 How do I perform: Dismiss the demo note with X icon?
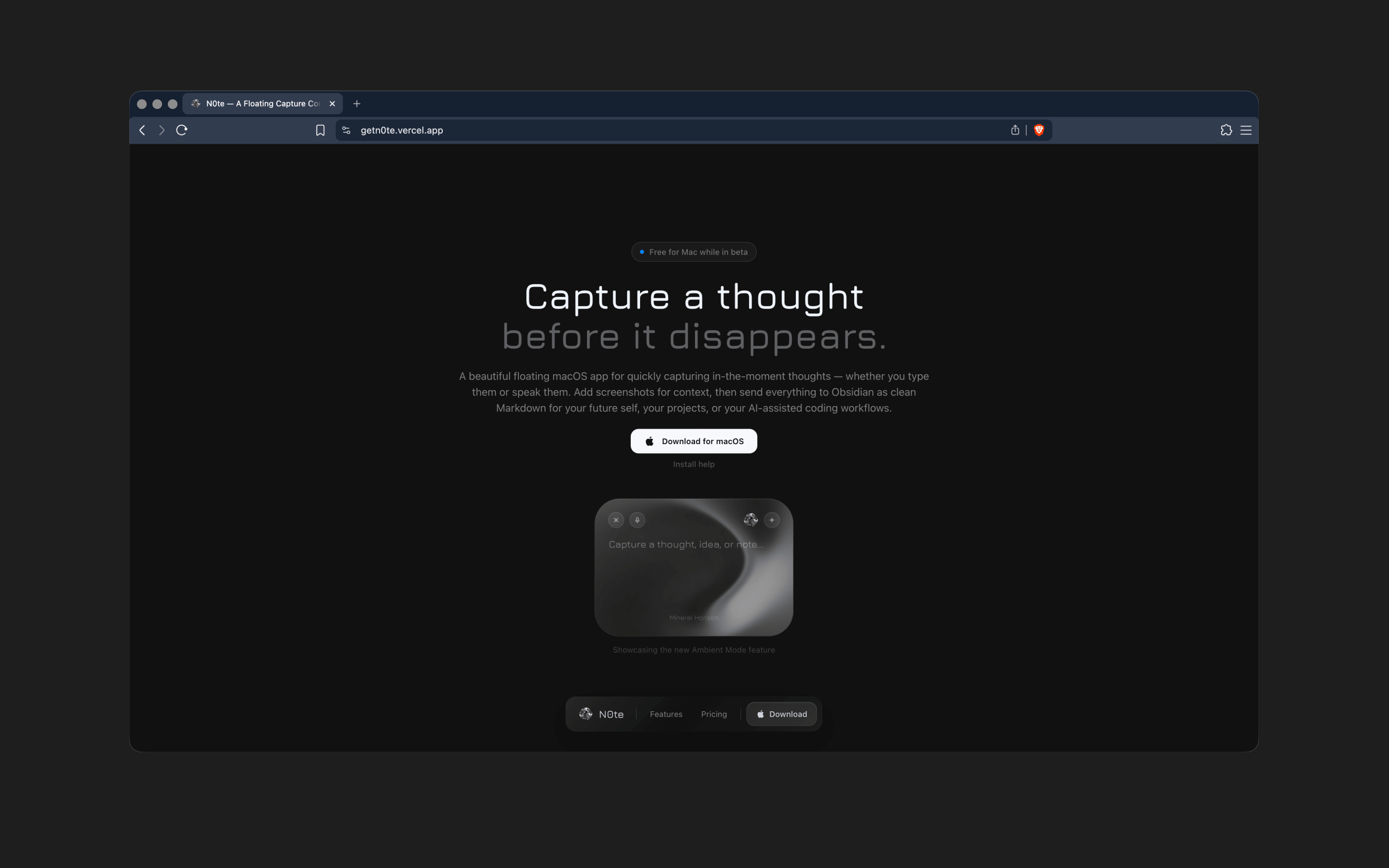pos(616,520)
